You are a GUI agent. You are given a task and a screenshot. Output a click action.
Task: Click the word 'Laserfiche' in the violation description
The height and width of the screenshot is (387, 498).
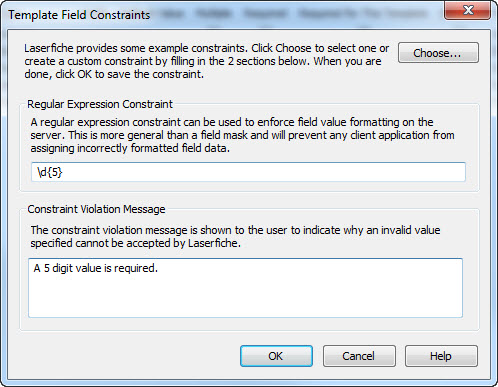pos(213,243)
